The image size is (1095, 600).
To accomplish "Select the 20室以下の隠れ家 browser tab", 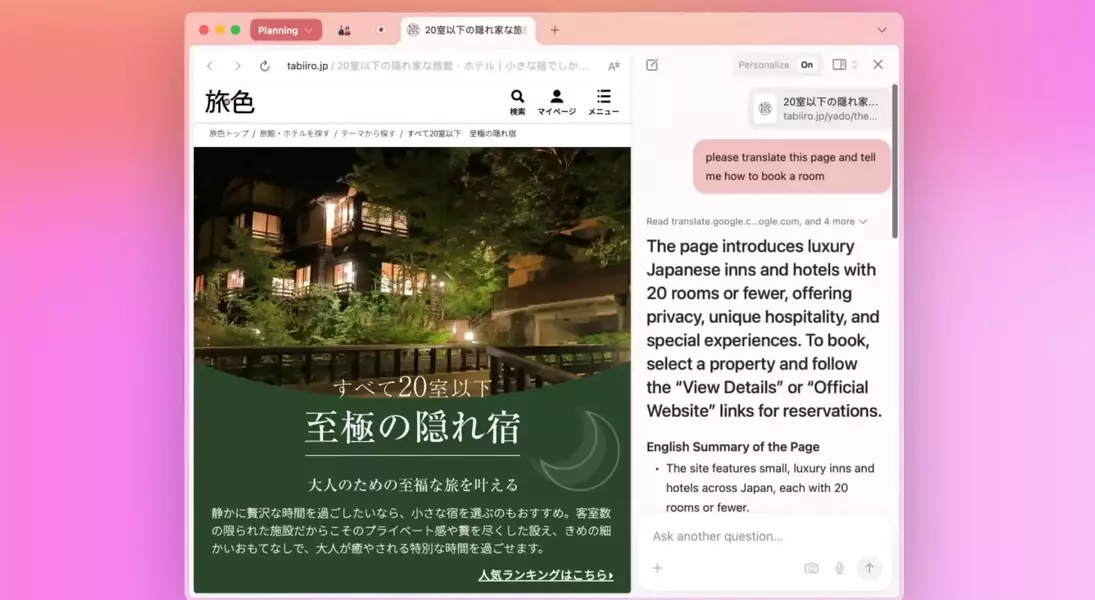I will (x=468, y=30).
